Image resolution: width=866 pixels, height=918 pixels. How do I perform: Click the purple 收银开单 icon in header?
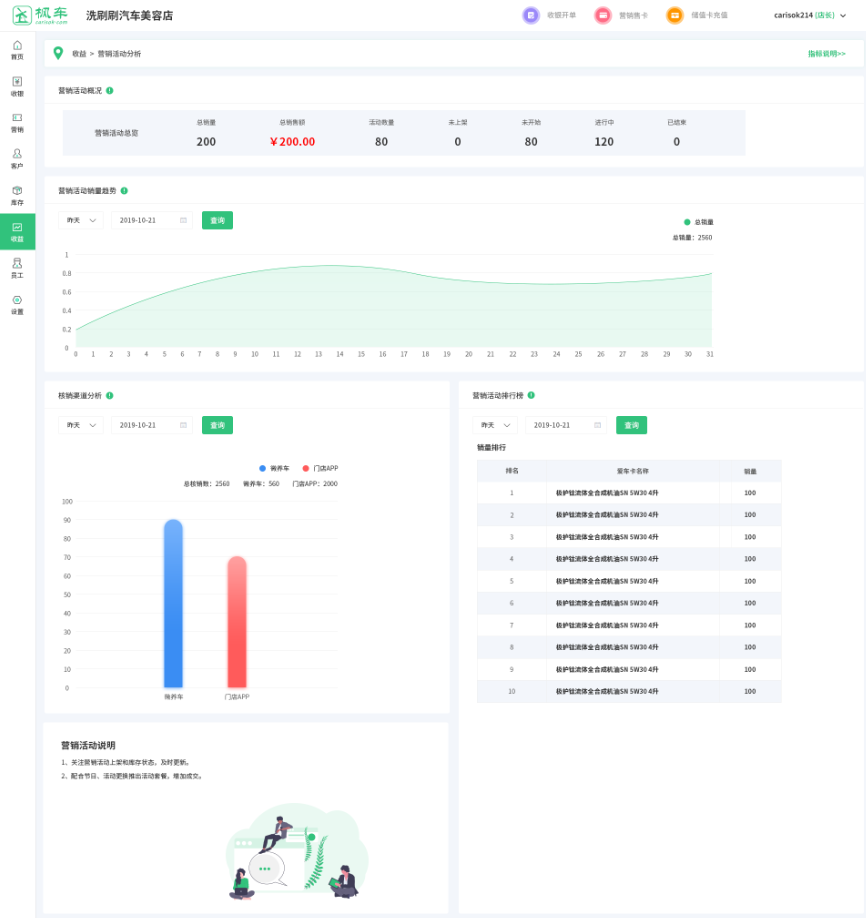[x=531, y=15]
